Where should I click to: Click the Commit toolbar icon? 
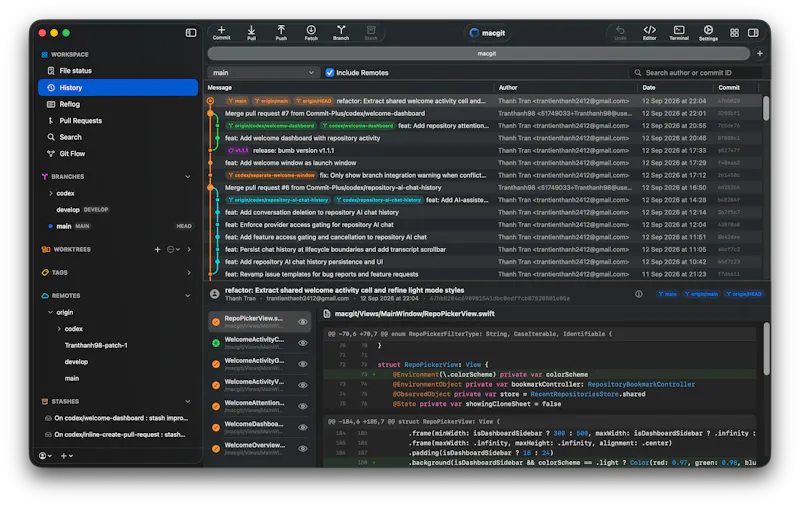click(221, 33)
